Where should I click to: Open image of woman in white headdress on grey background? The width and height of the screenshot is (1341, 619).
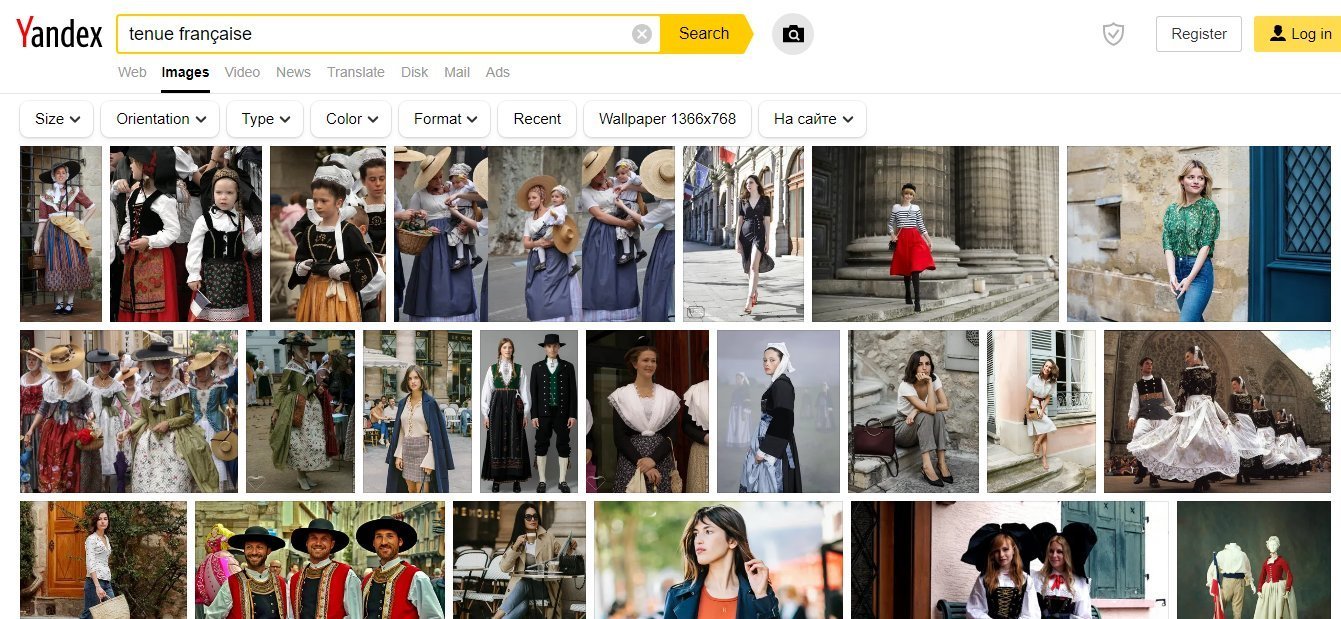[778, 412]
